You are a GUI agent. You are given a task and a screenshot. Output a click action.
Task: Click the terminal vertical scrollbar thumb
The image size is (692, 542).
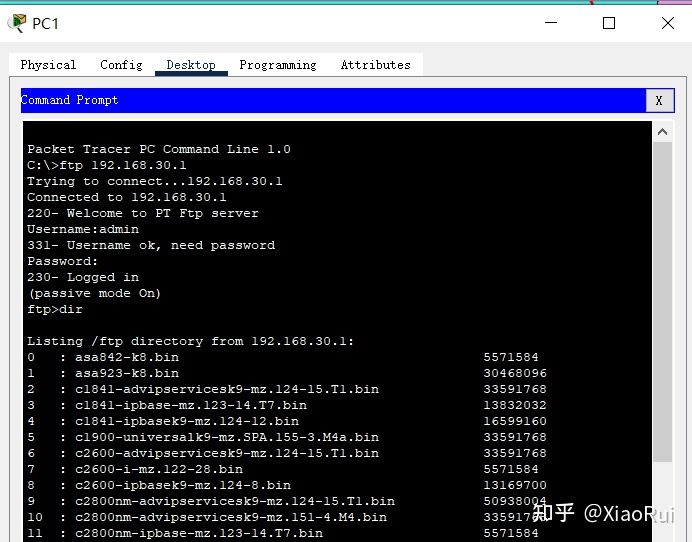(662, 302)
